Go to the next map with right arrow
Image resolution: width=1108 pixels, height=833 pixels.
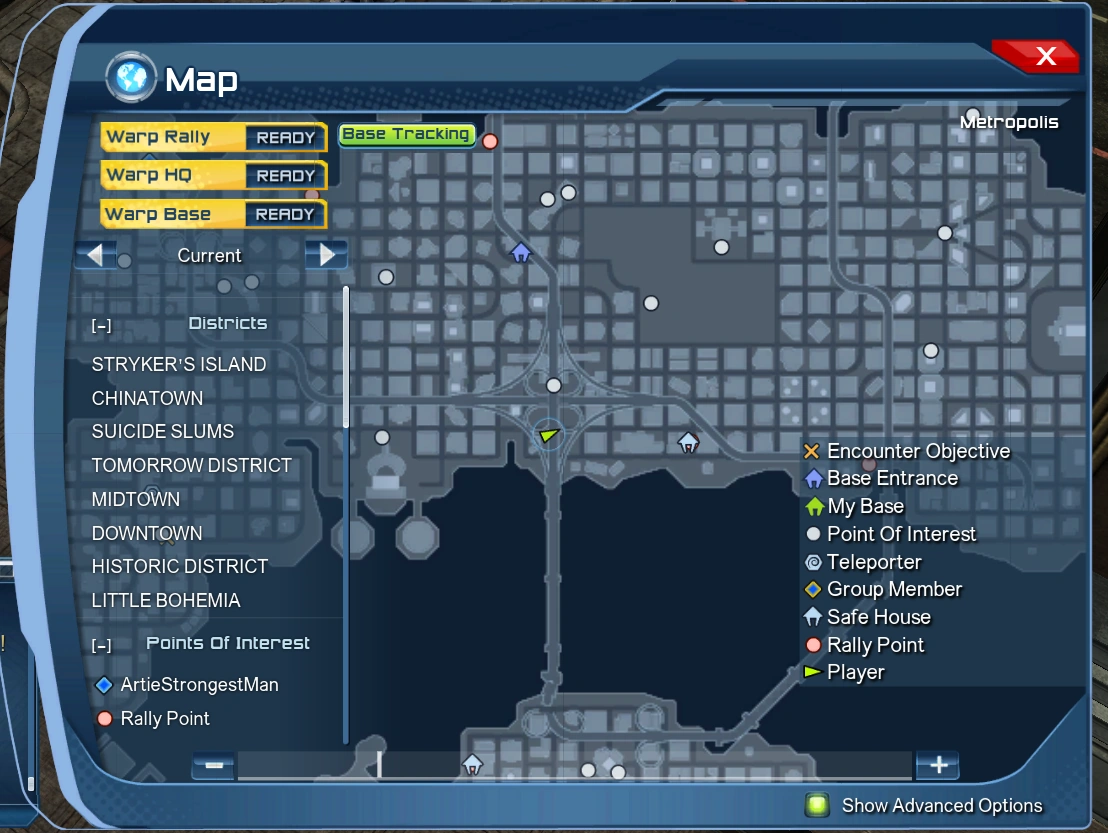326,255
